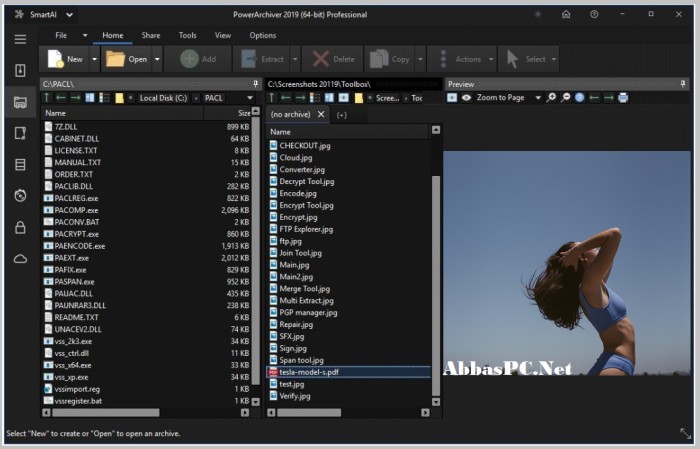Screen dimensions: 700x449
Task: Go to next page in Preview
Action: click(608, 97)
